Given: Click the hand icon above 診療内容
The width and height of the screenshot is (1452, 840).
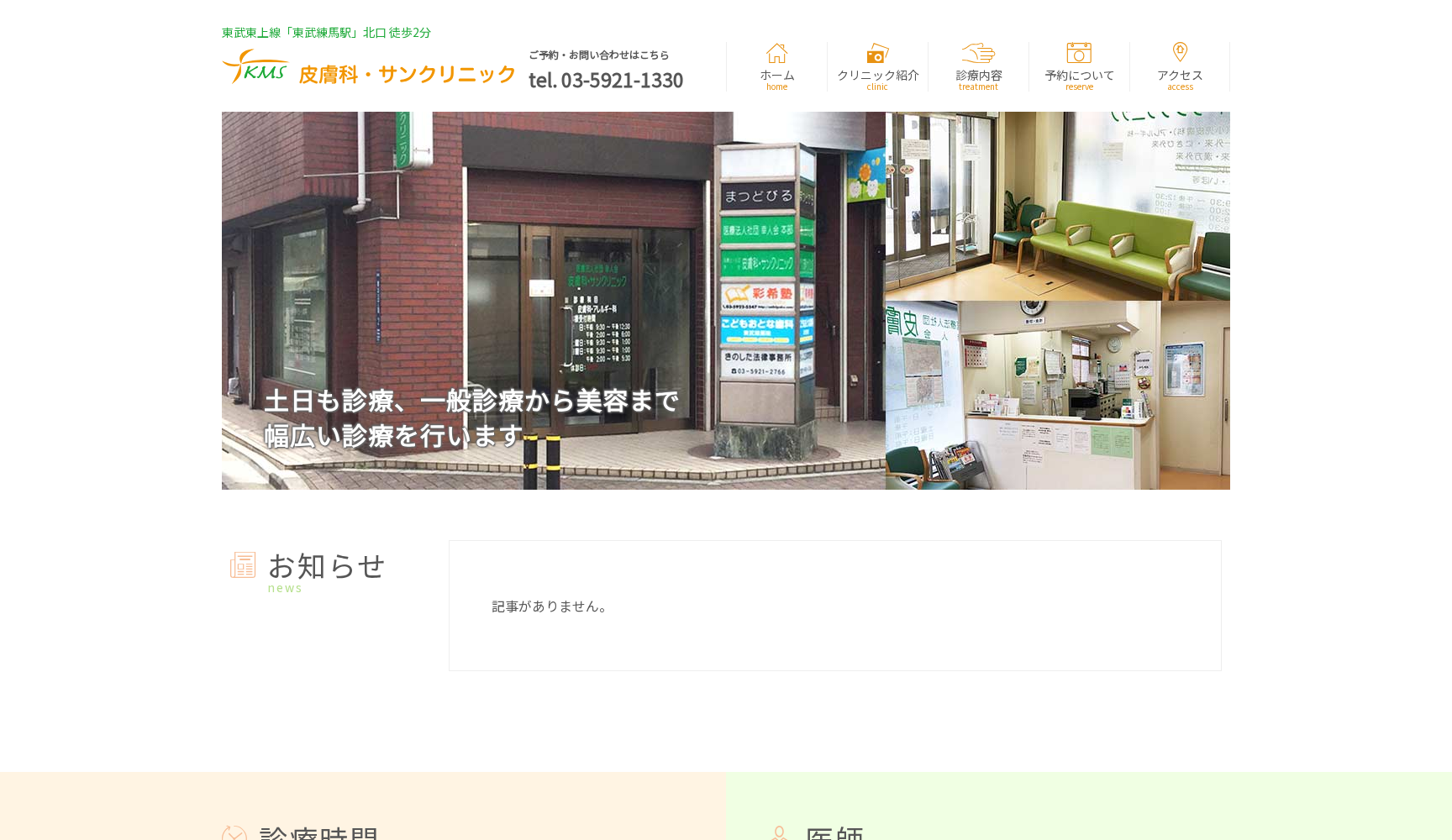Looking at the screenshot, I should pos(977,53).
